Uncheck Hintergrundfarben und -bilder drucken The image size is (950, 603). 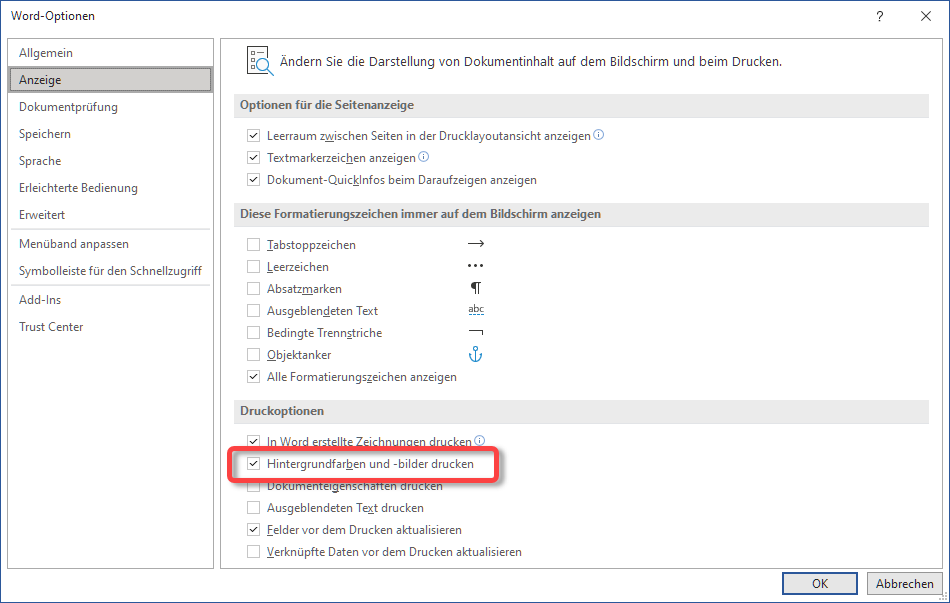click(253, 464)
